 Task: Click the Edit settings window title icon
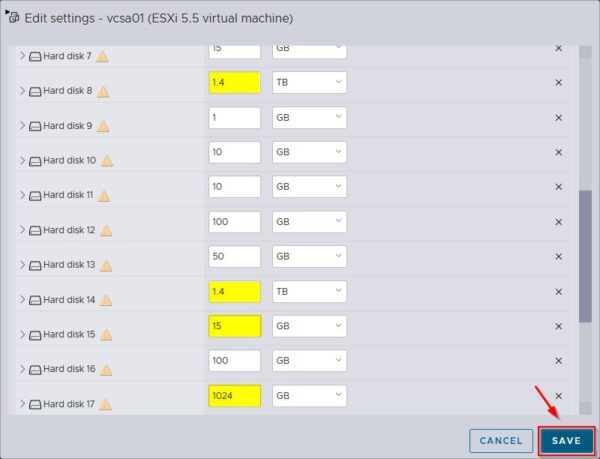tap(13, 18)
